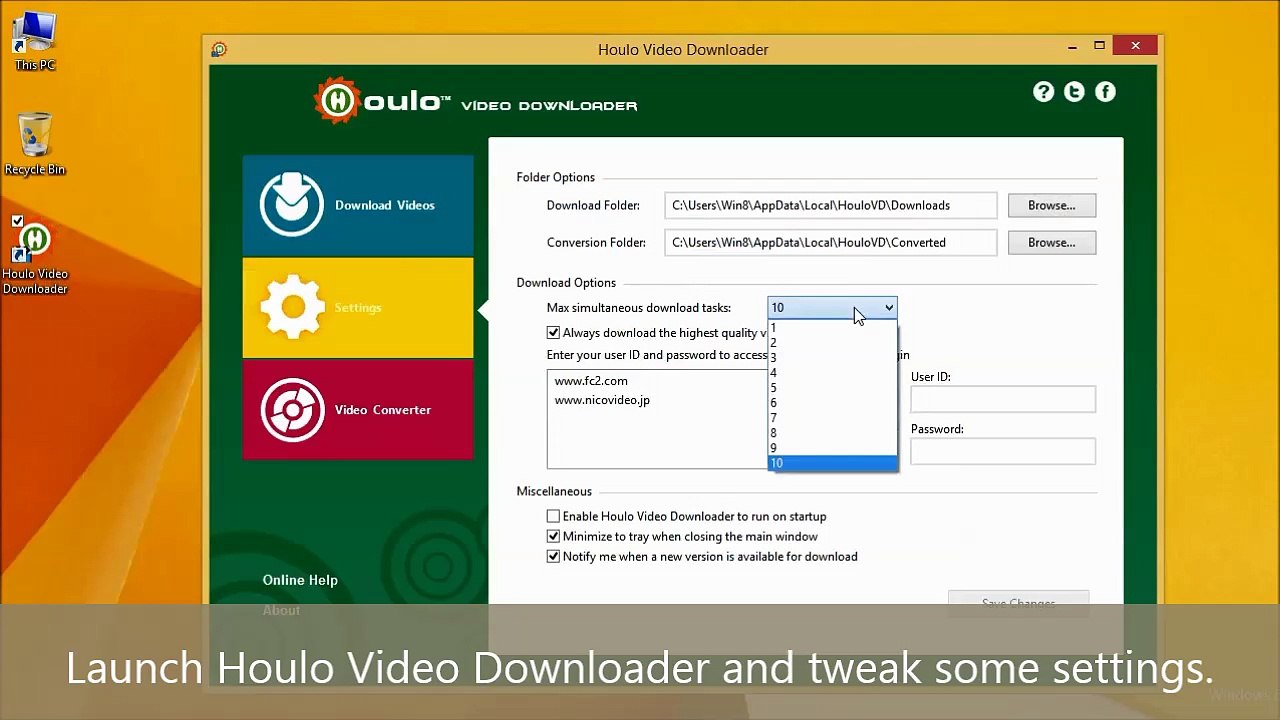Select Houlo Video Downloader desktop shortcut

tap(35, 256)
